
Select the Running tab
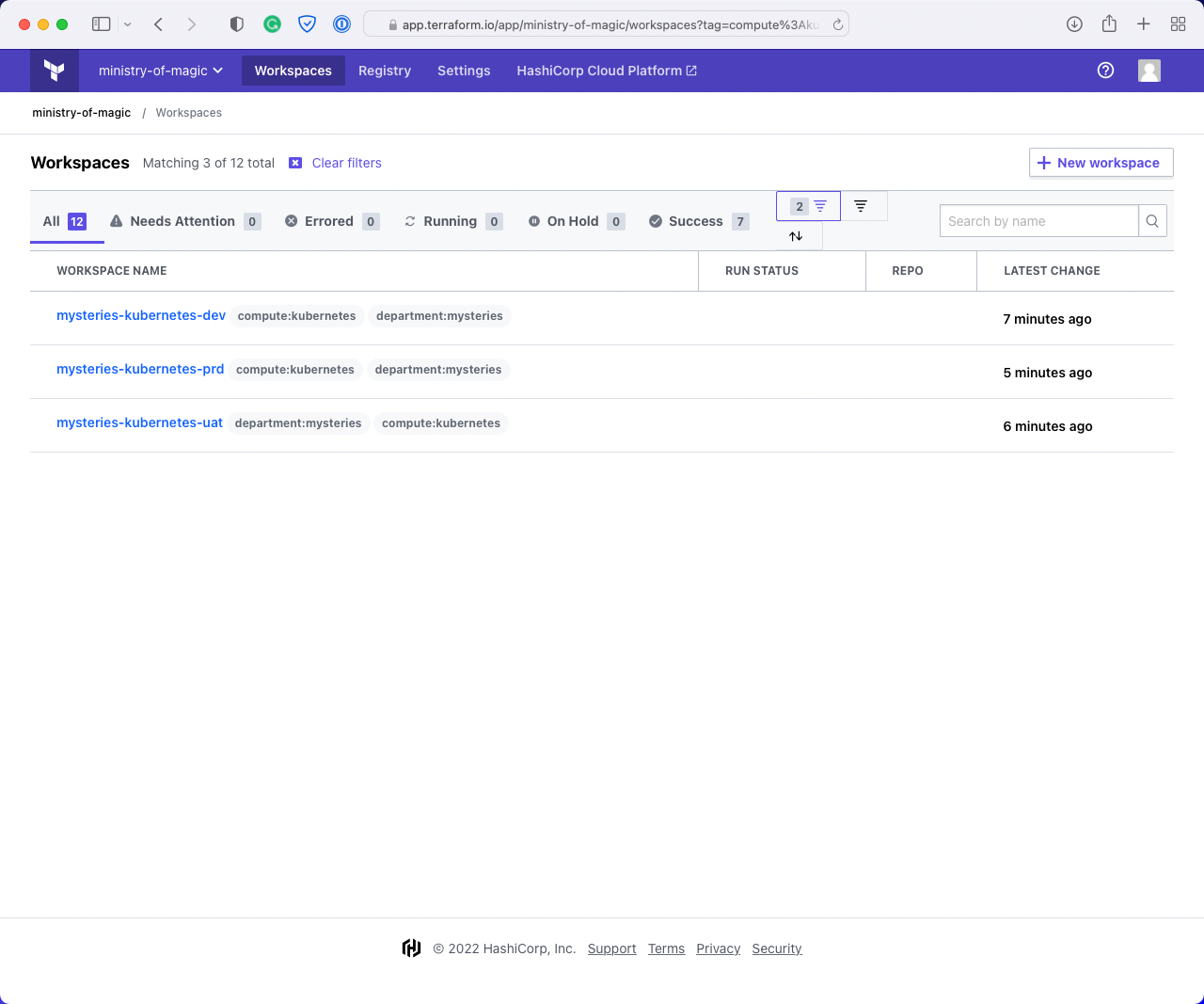point(453,221)
